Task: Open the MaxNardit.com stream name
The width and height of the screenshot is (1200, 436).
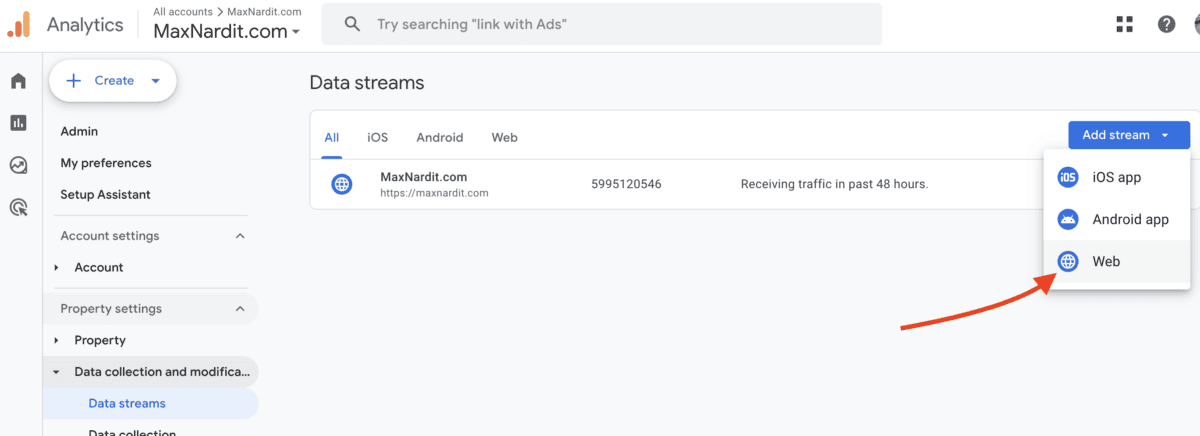Action: 423,177
